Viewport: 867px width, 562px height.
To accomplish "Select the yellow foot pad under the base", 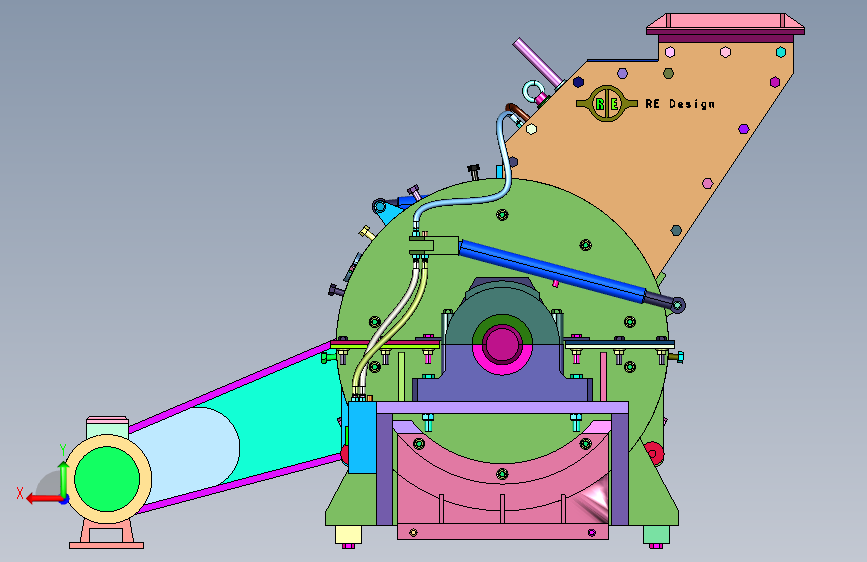I will click(348, 534).
